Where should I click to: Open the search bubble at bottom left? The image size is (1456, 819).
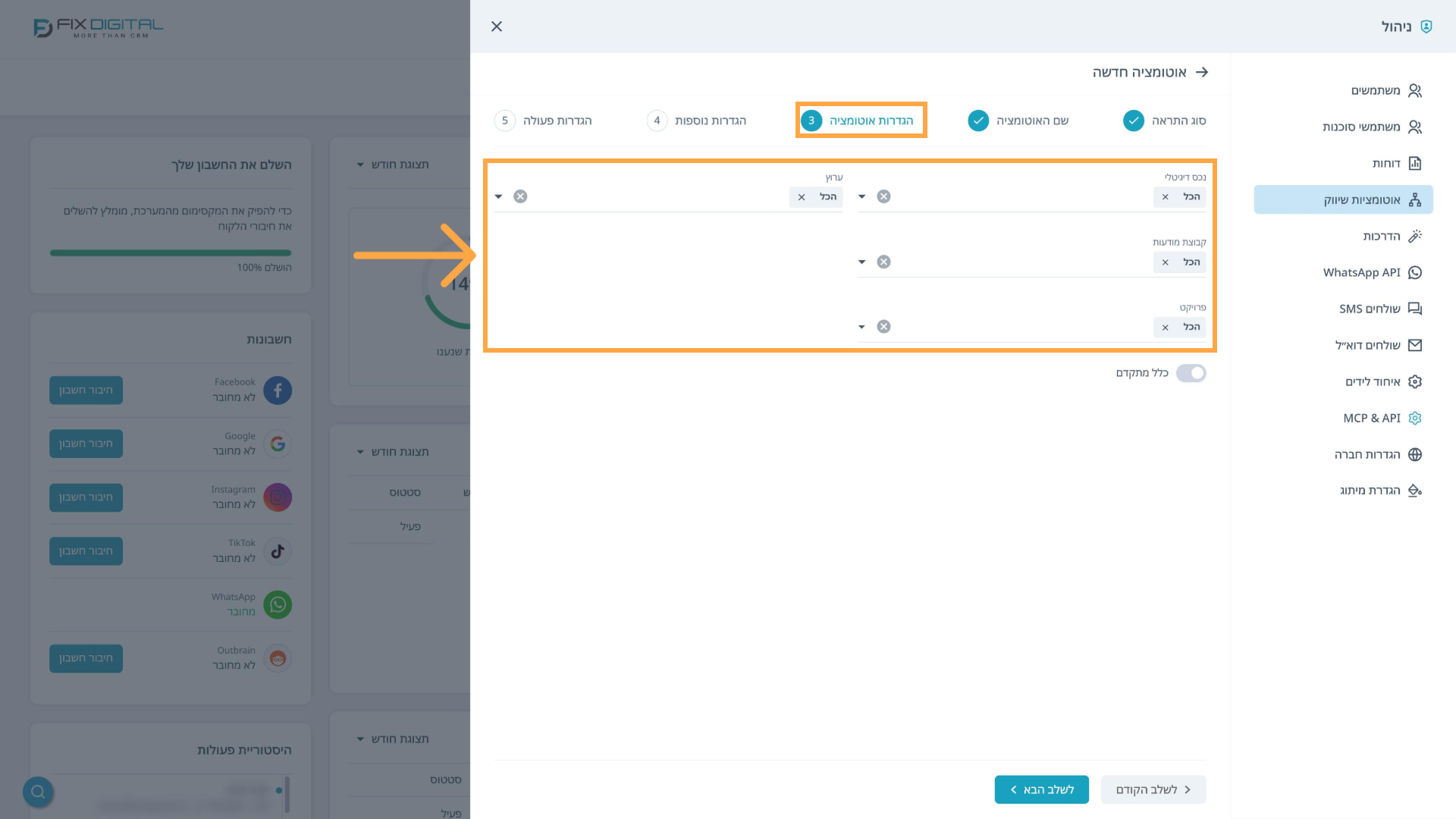click(38, 792)
